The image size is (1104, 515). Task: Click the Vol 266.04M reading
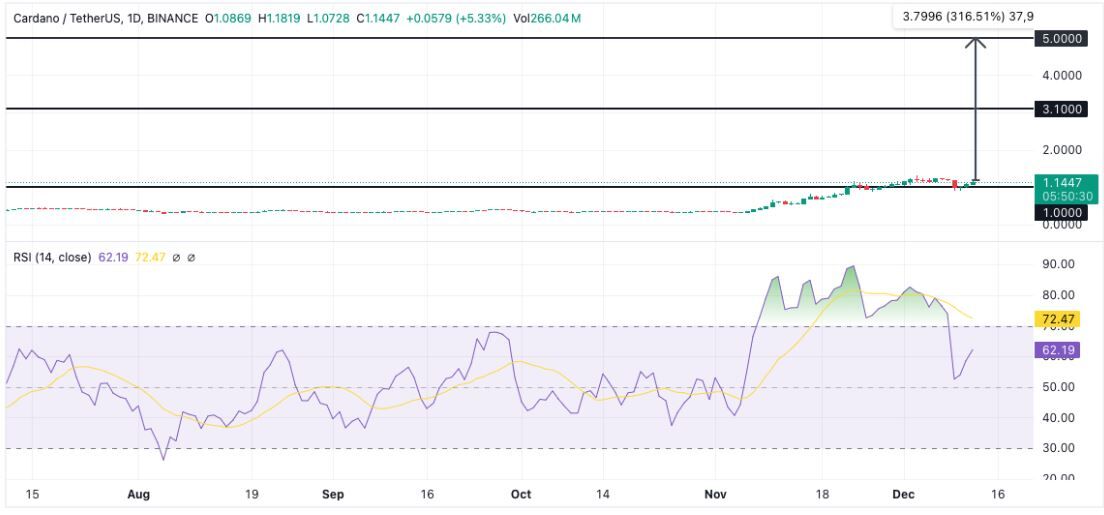point(546,18)
